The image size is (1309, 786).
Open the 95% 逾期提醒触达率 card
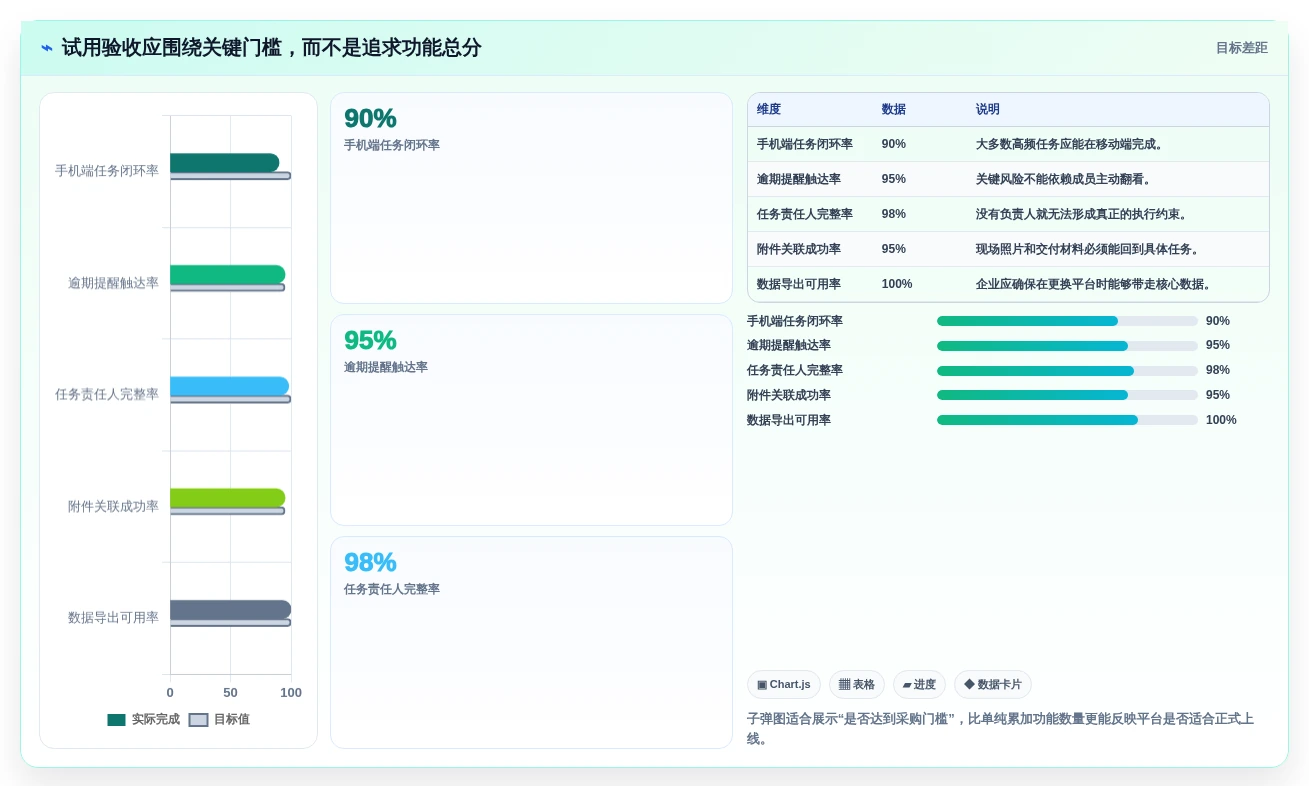point(531,420)
